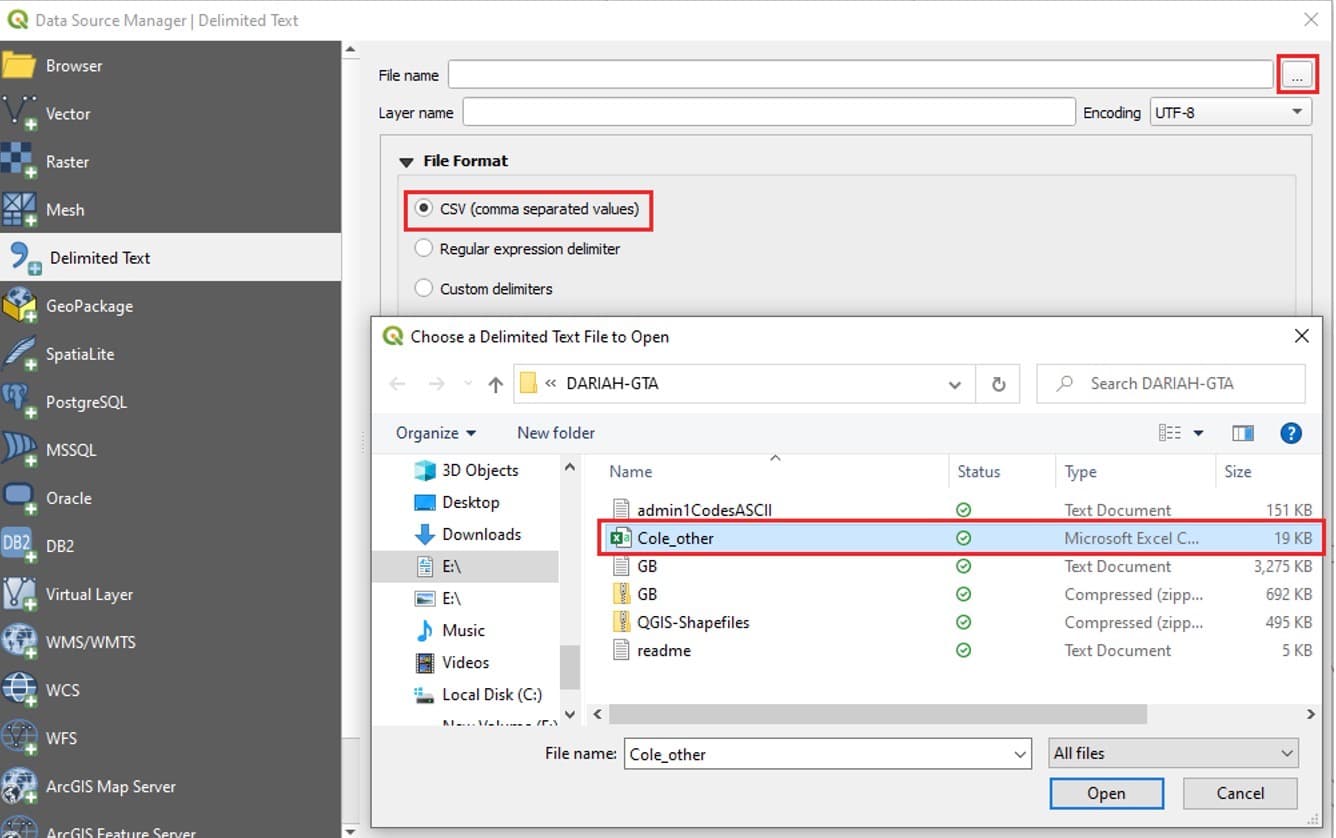1336x838 pixels.
Task: Expand the All files type dropdown
Action: point(1172,754)
